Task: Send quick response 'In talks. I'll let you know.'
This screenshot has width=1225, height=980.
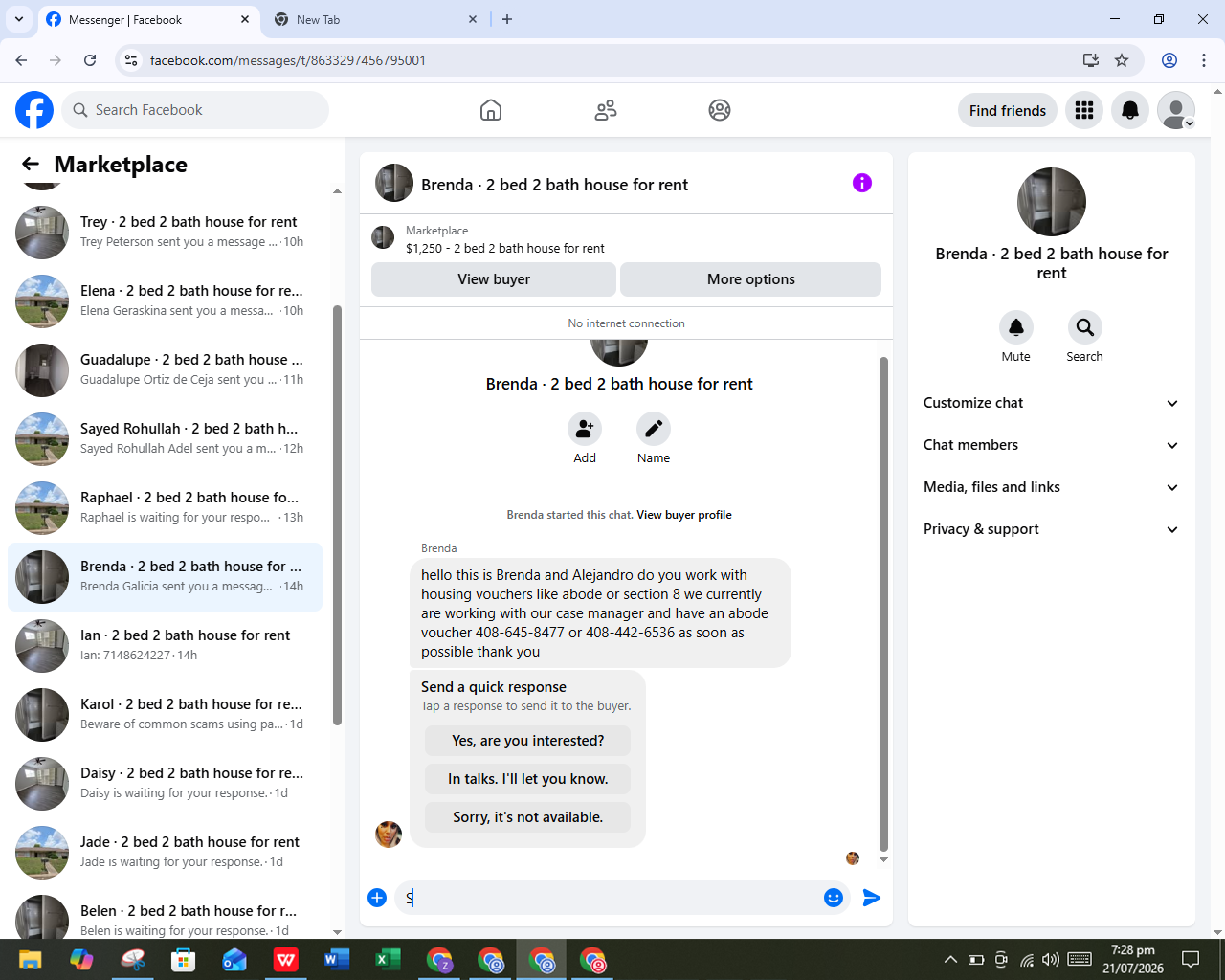Action: coord(528,779)
